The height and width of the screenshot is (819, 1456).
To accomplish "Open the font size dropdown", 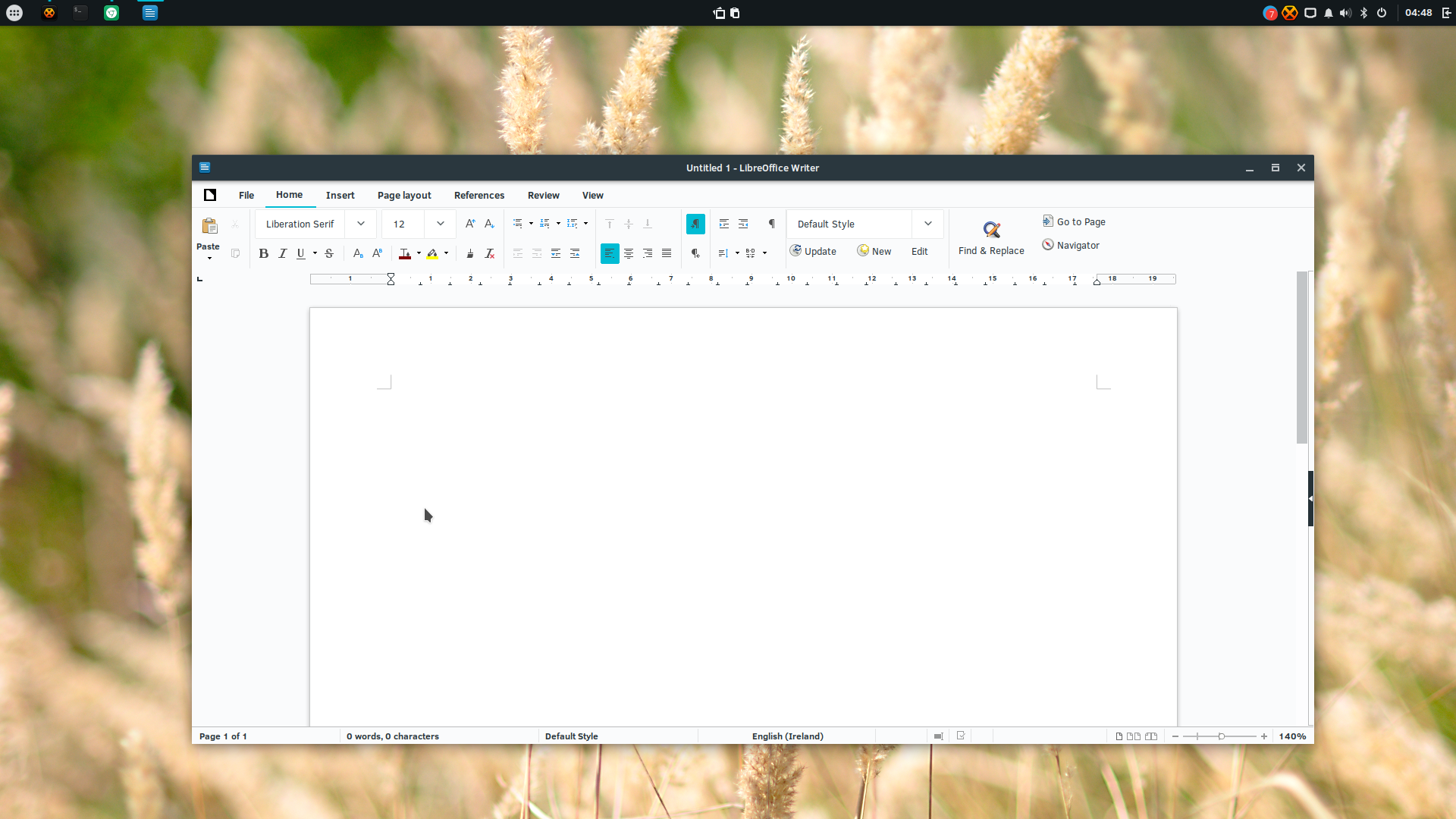I will coord(441,224).
